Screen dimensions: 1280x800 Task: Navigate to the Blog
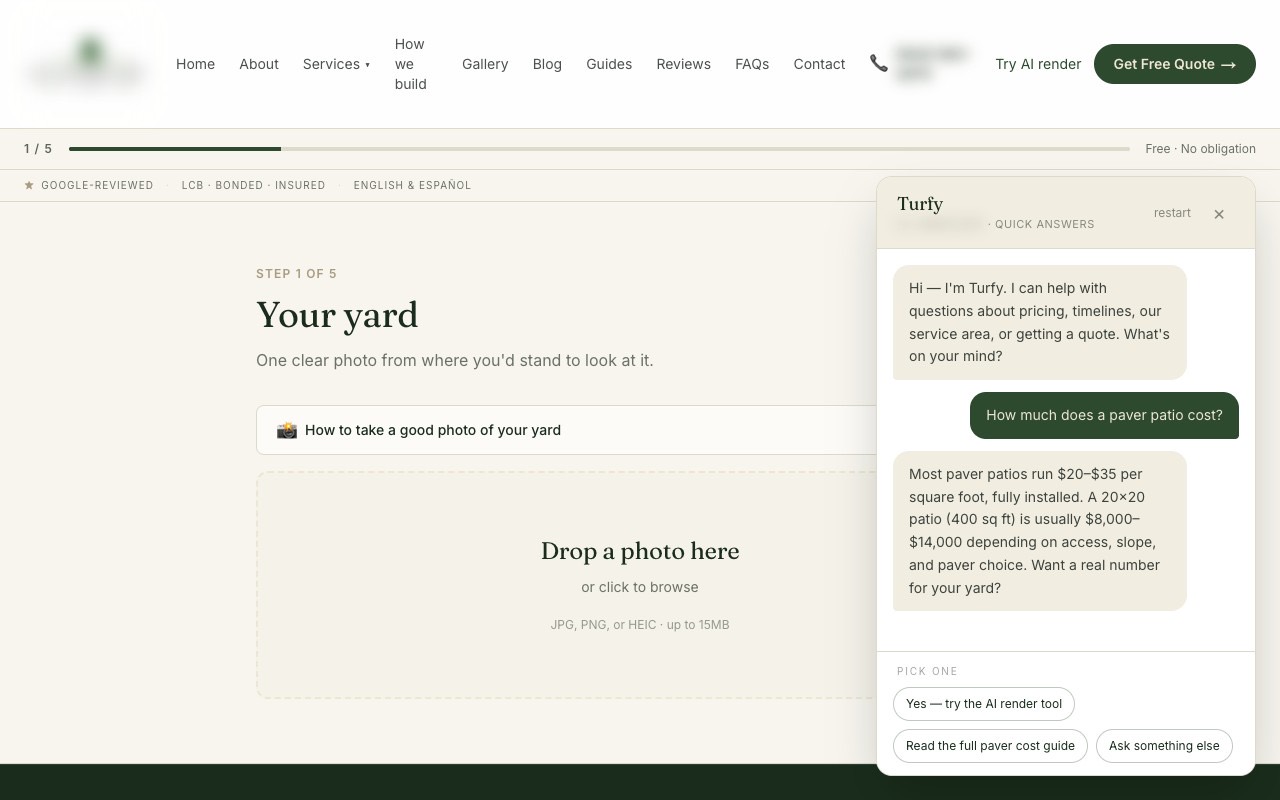[547, 64]
